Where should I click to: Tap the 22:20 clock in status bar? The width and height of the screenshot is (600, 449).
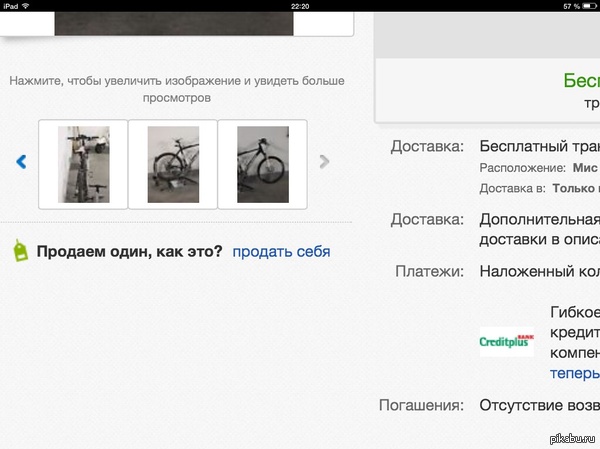(x=300, y=6)
